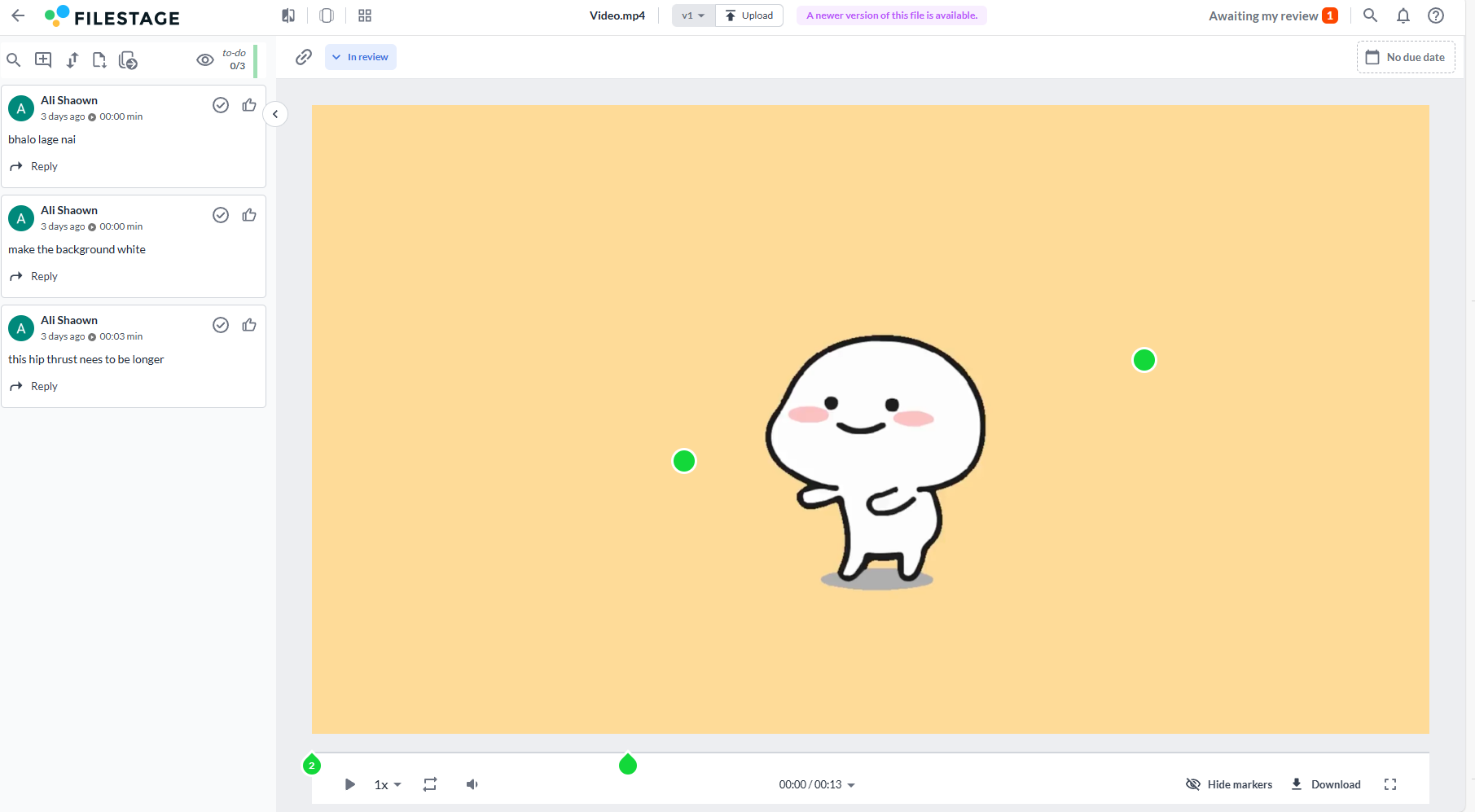
Task: Jump to the 00:03 timeline marker
Action: click(627, 764)
